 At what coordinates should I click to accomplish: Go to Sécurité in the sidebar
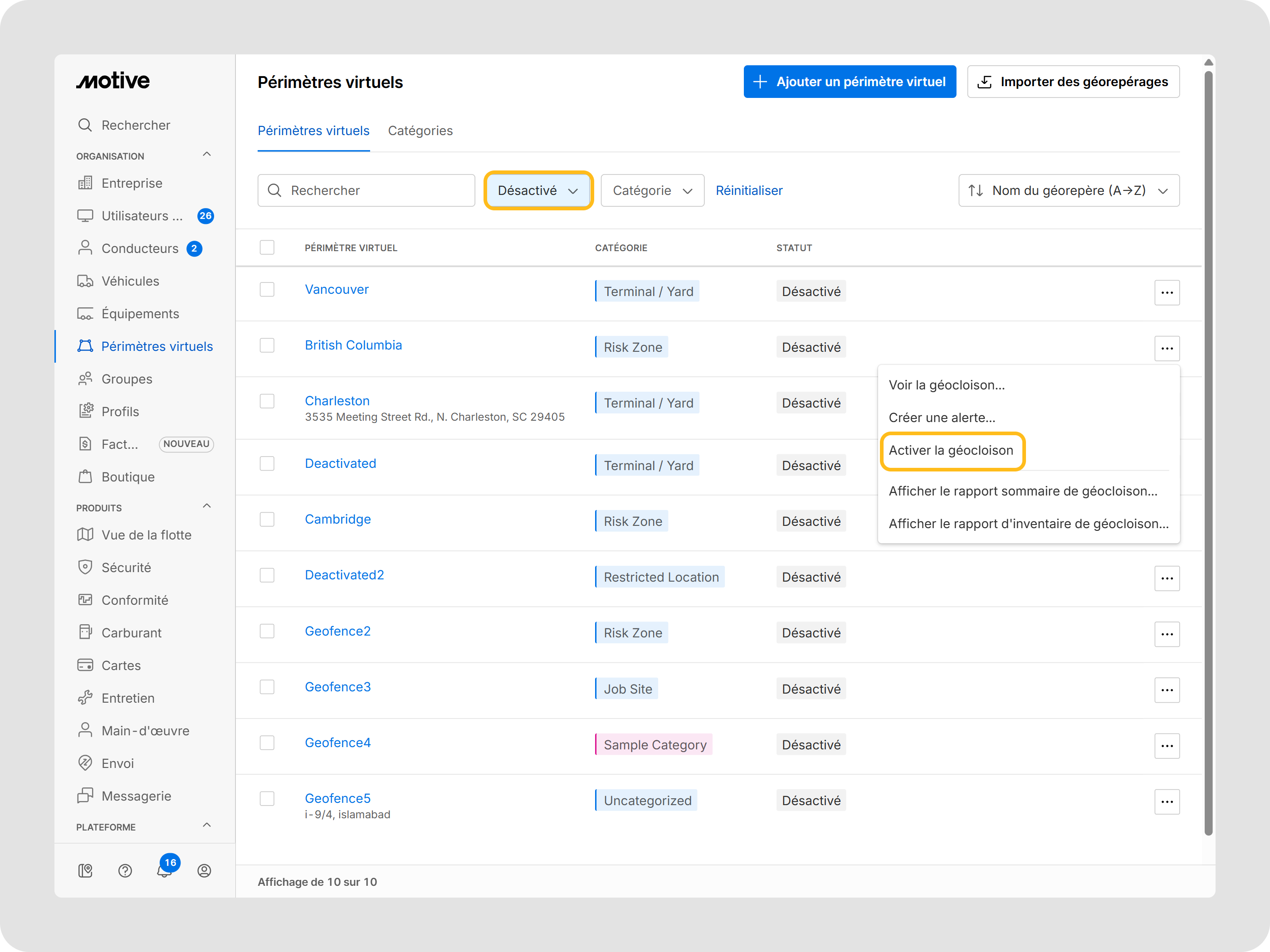[x=126, y=568]
